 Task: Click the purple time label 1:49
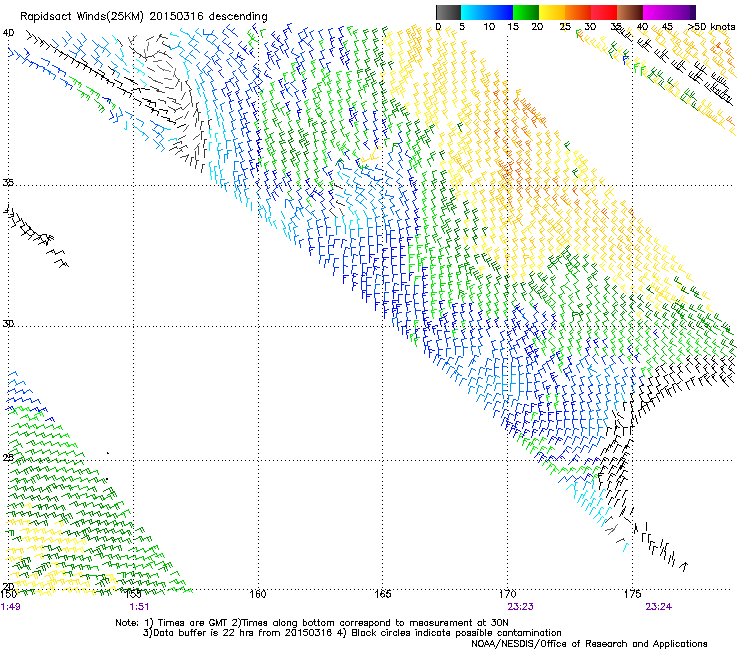click(x=10, y=607)
